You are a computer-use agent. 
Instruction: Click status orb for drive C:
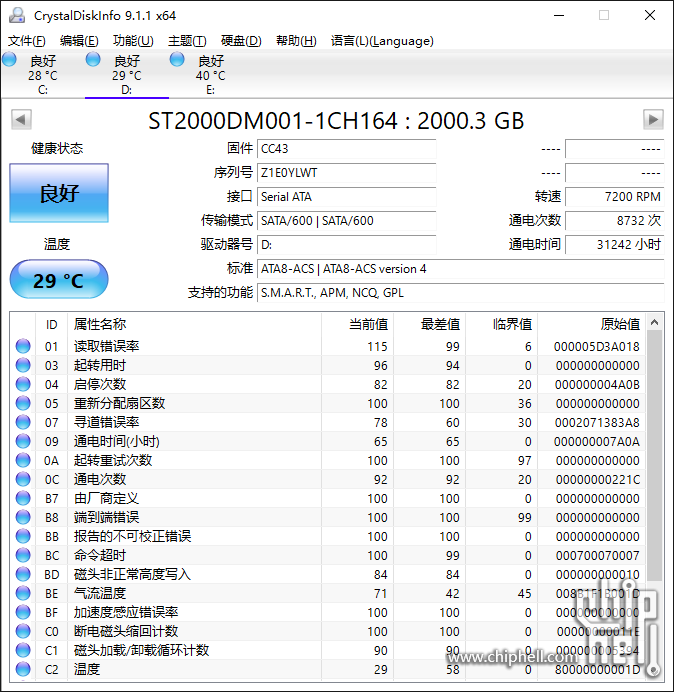coord(9,59)
